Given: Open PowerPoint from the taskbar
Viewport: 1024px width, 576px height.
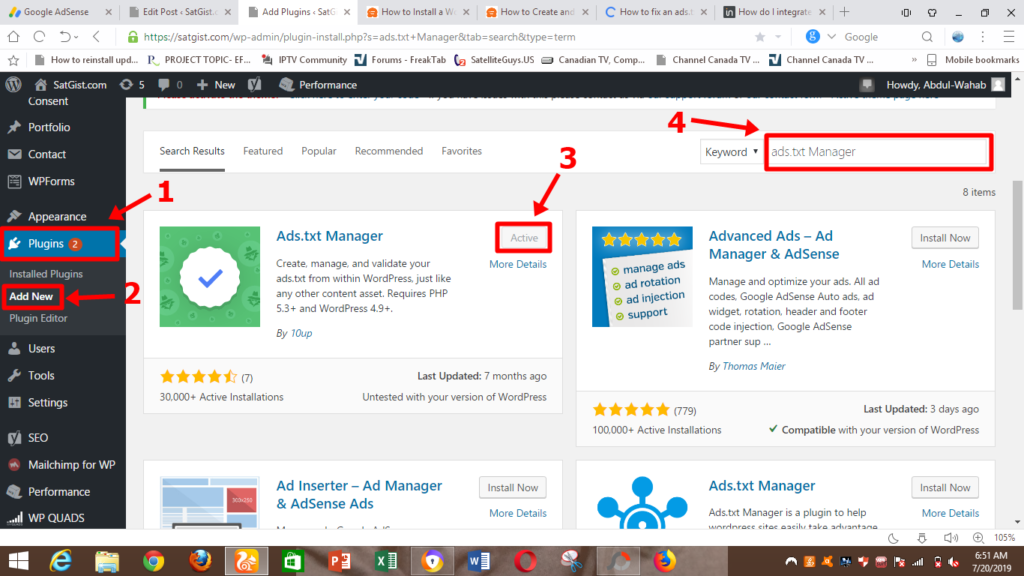Looking at the screenshot, I should (x=339, y=561).
